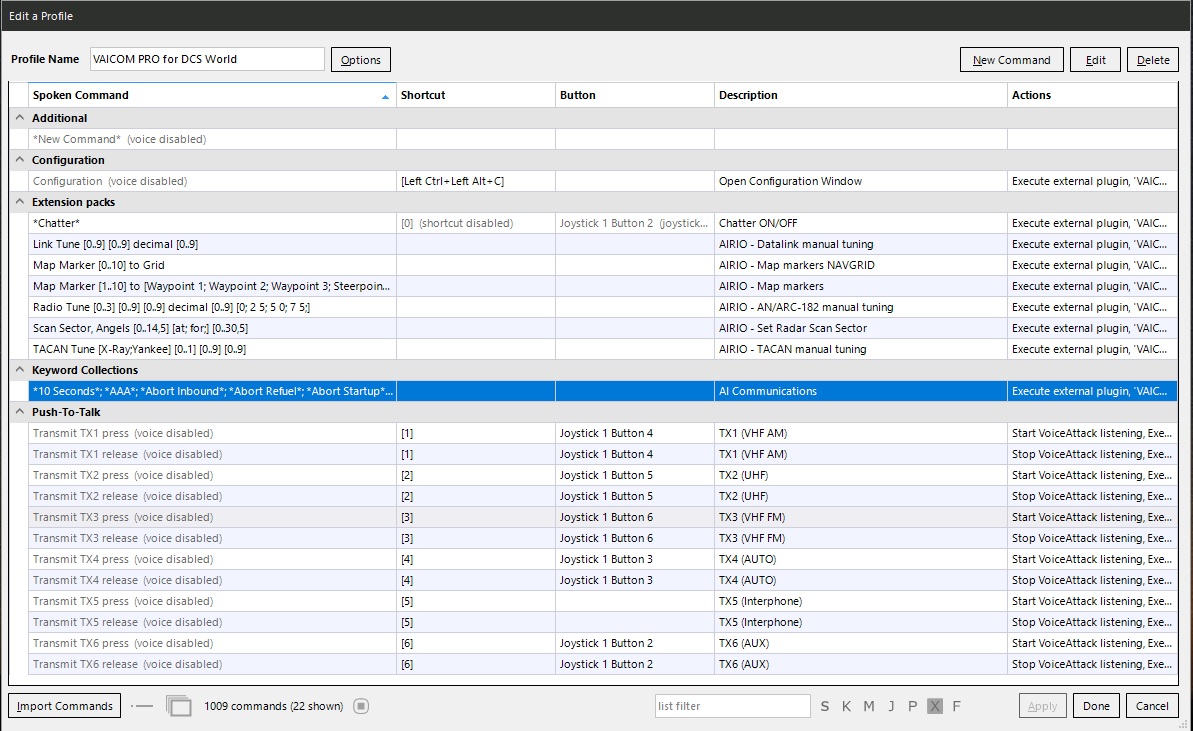Select Transmit TX3 press row
Image resolution: width=1193 pixels, height=731 pixels.
pyautogui.click(x=603, y=517)
